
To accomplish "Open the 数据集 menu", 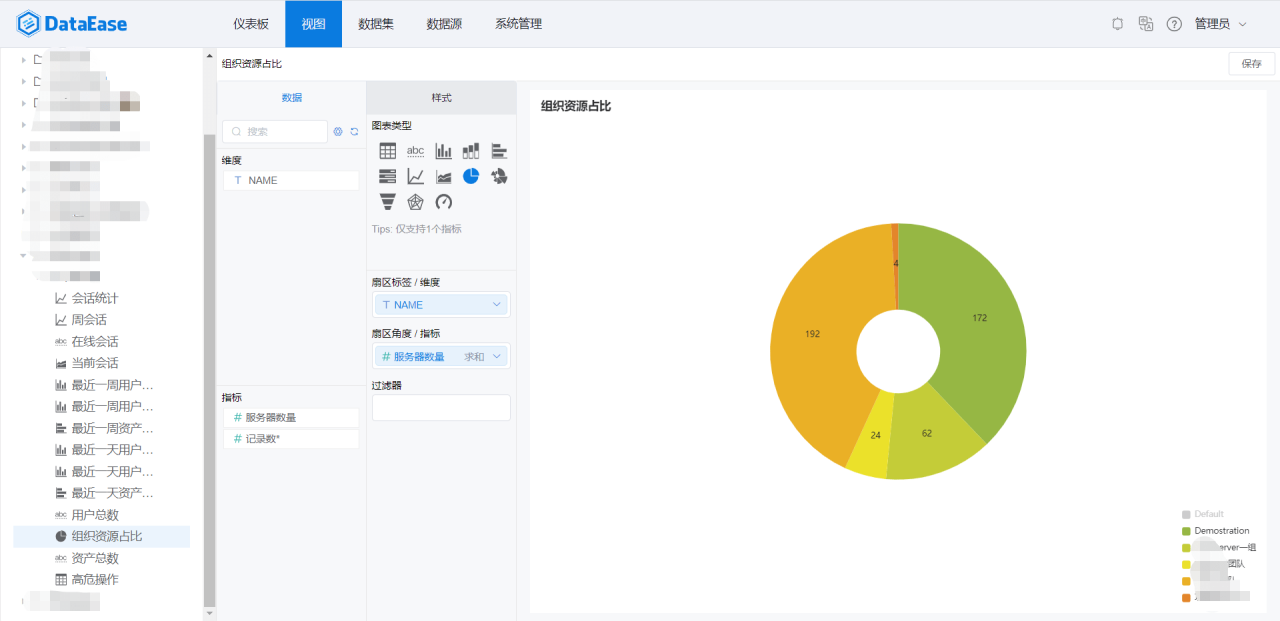I will [376, 24].
